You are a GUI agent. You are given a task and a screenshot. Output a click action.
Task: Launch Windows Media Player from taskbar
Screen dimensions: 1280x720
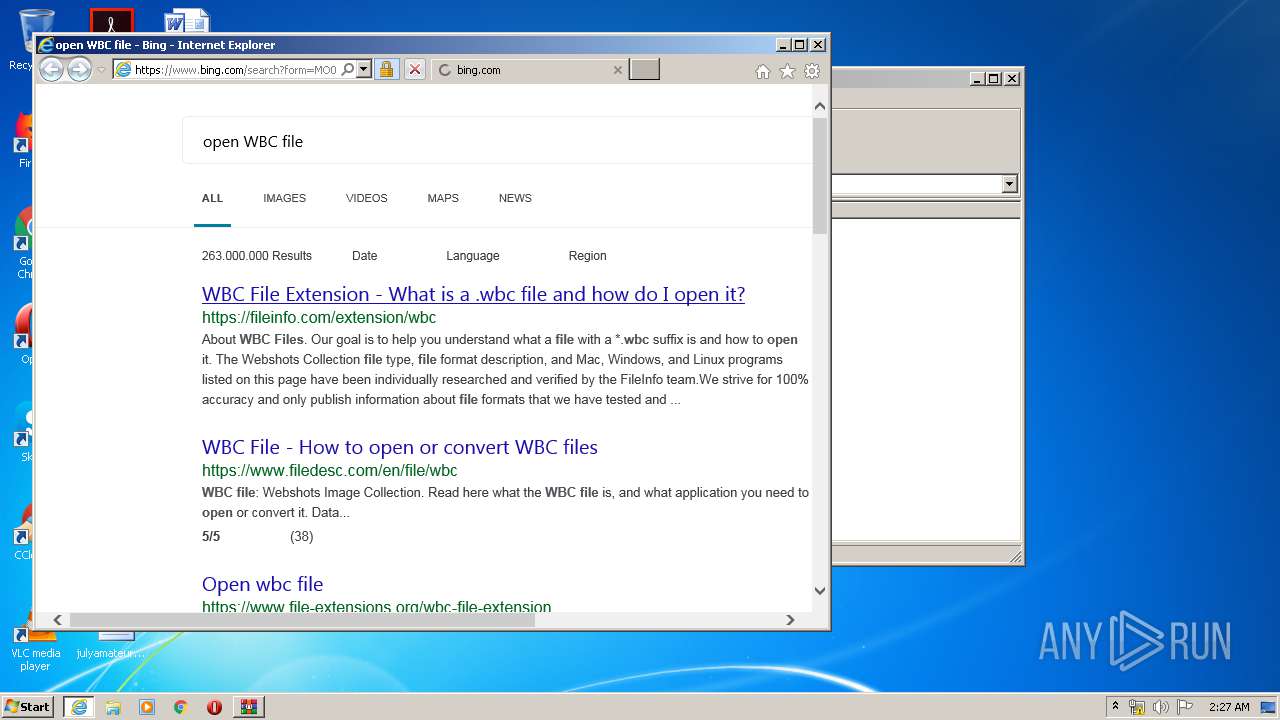[147, 707]
